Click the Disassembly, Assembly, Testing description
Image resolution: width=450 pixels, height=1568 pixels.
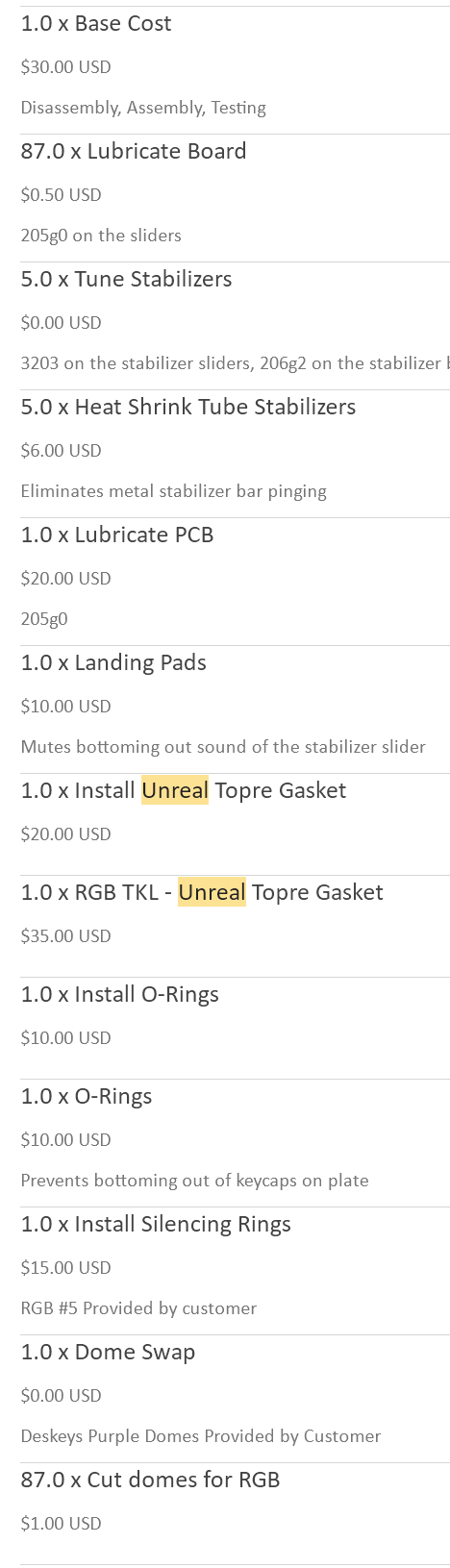click(143, 108)
